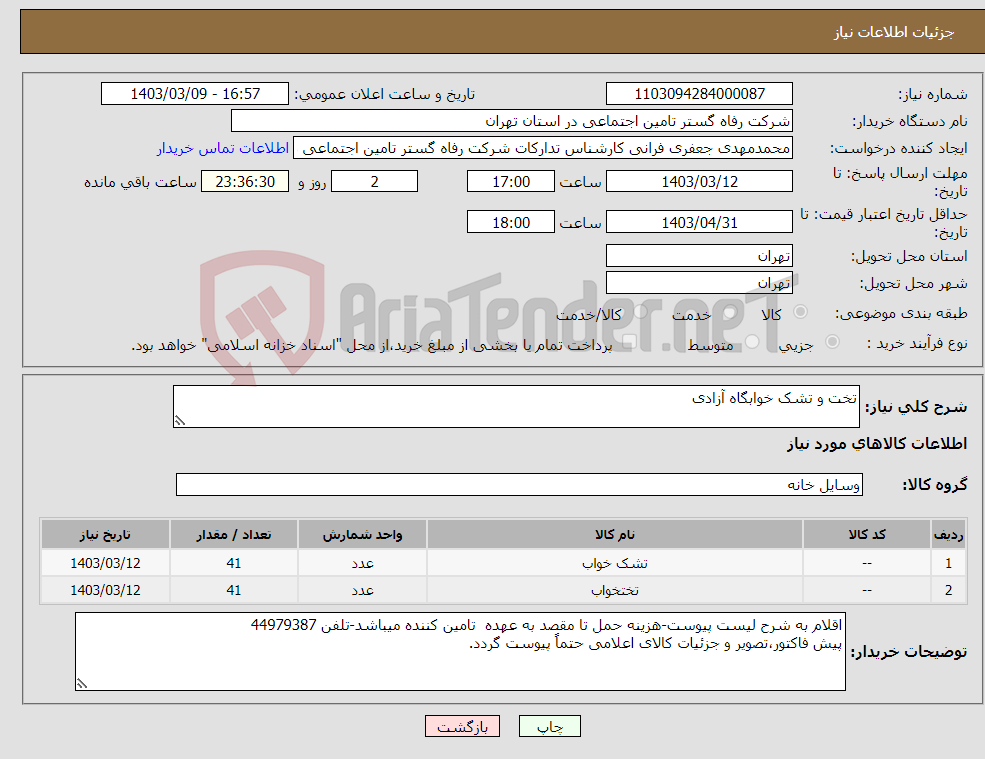The image size is (985, 759).
Task: Click the جزئیات اطلاعات نیاز page header
Action: (x=893, y=32)
